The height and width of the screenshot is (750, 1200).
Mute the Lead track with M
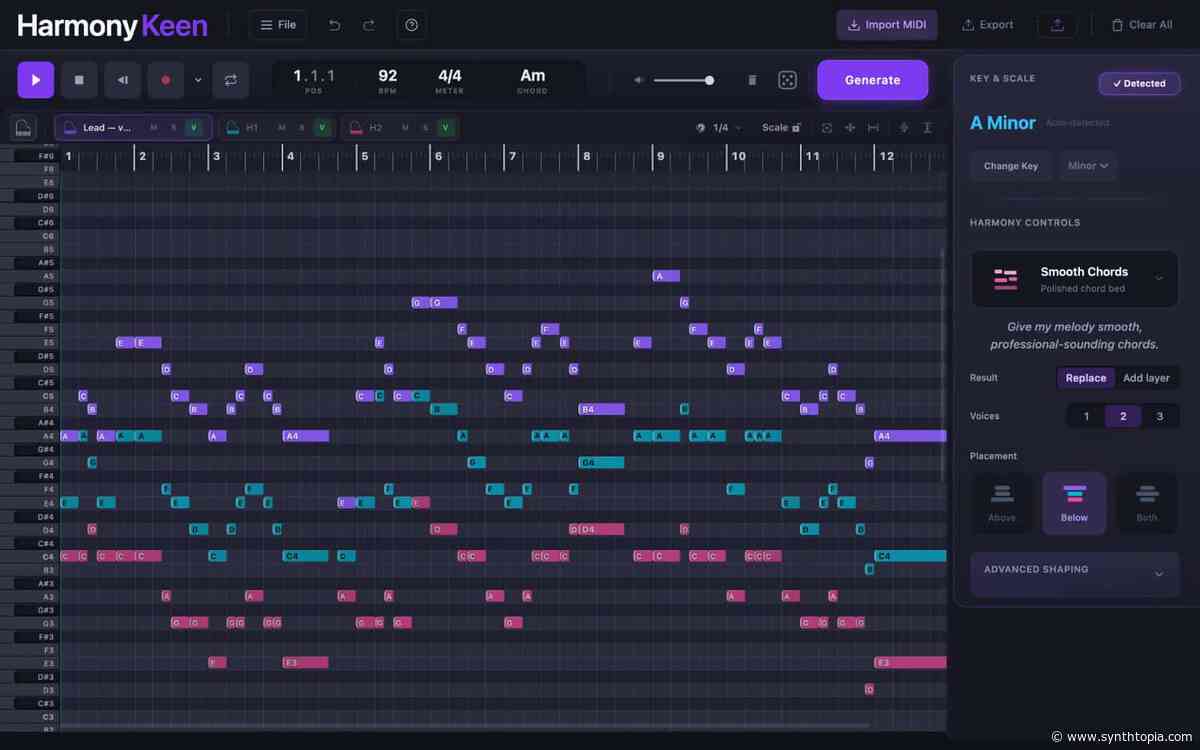pyautogui.click(x=153, y=128)
